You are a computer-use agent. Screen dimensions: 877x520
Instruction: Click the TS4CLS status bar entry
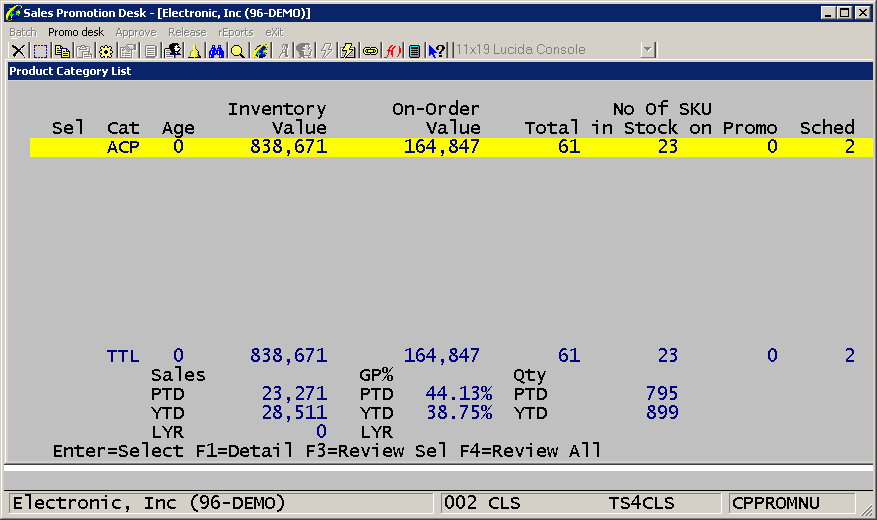point(642,503)
